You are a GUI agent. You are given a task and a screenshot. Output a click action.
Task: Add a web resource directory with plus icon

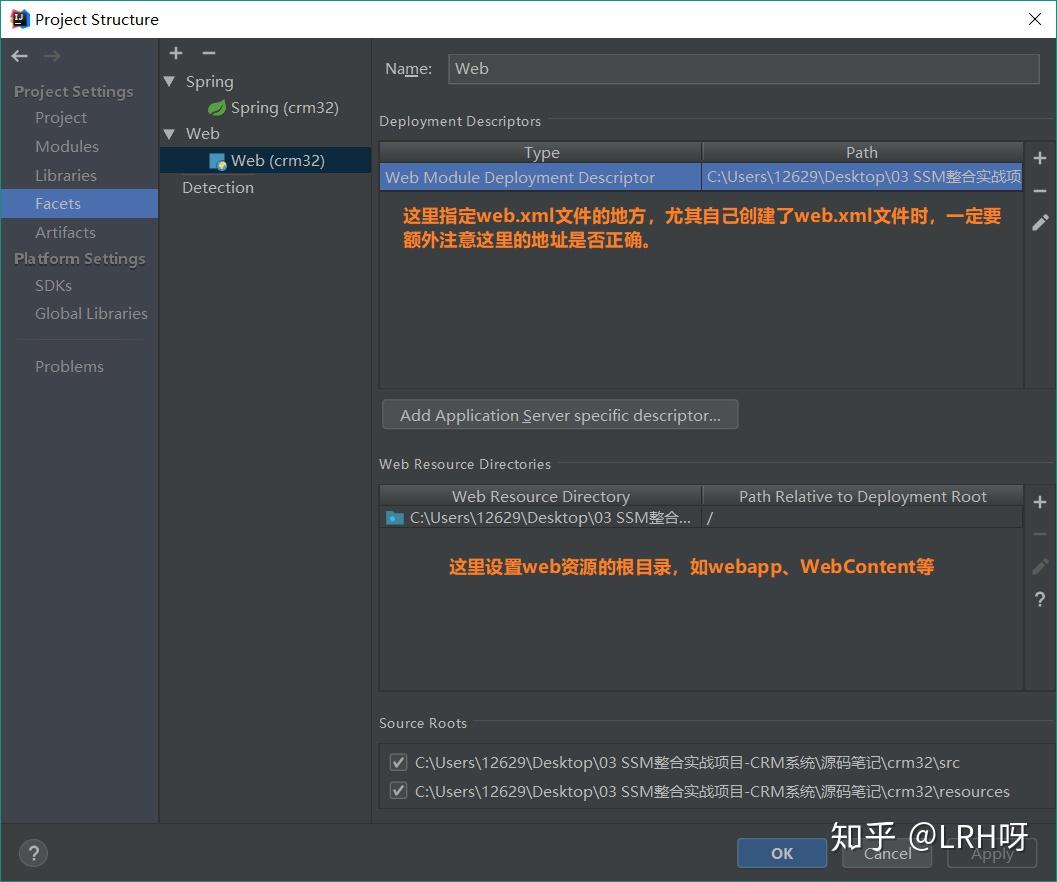pos(1040,502)
